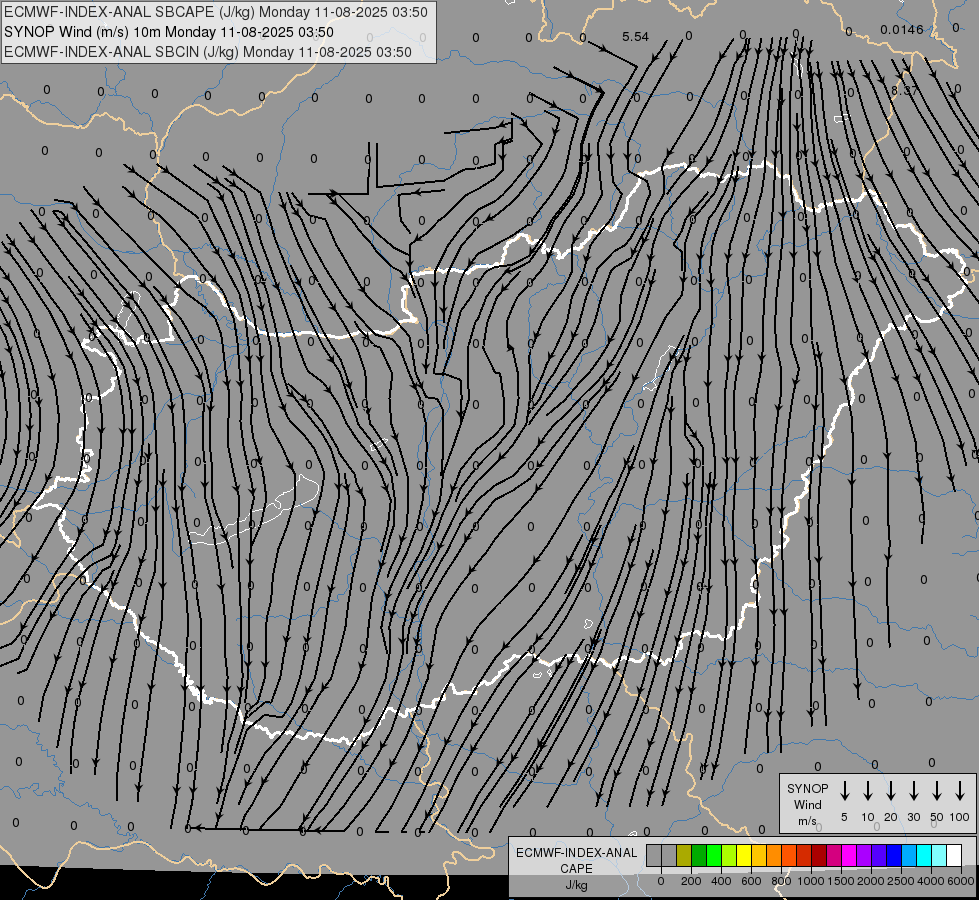Click the ECMWF-INDEX-ANAL SBCIN title line
The height and width of the screenshot is (900, 979).
[208, 52]
